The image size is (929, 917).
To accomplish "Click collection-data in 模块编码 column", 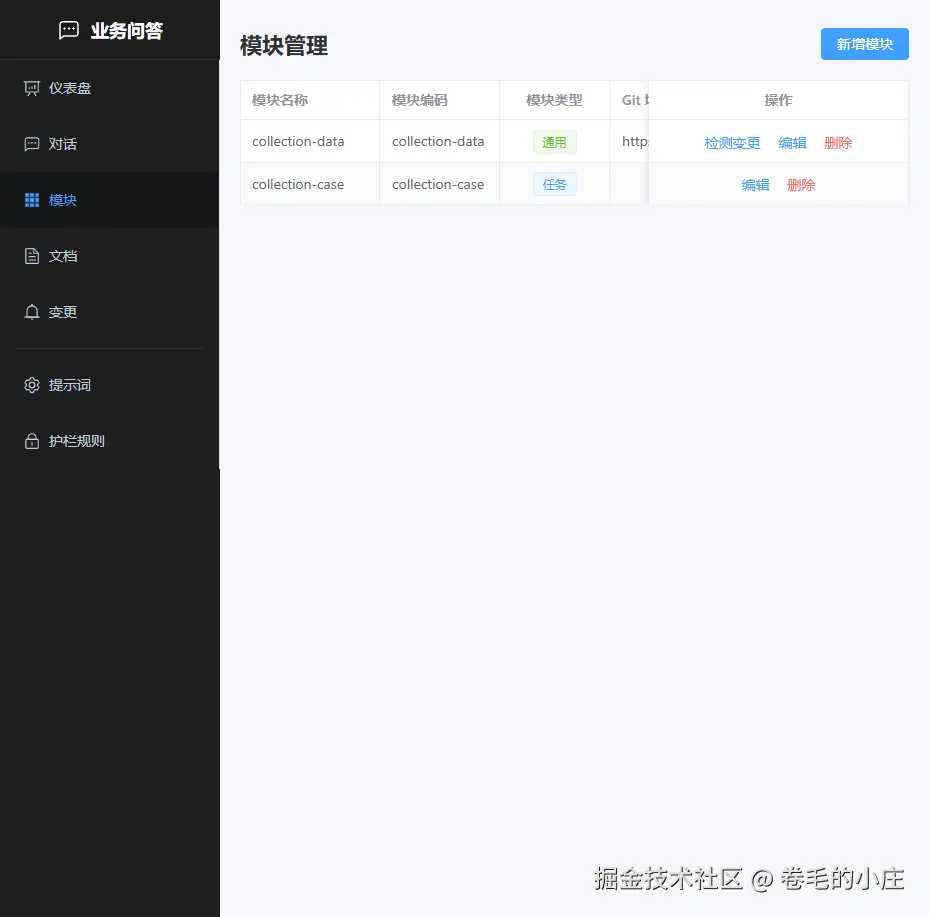I will click(438, 142).
